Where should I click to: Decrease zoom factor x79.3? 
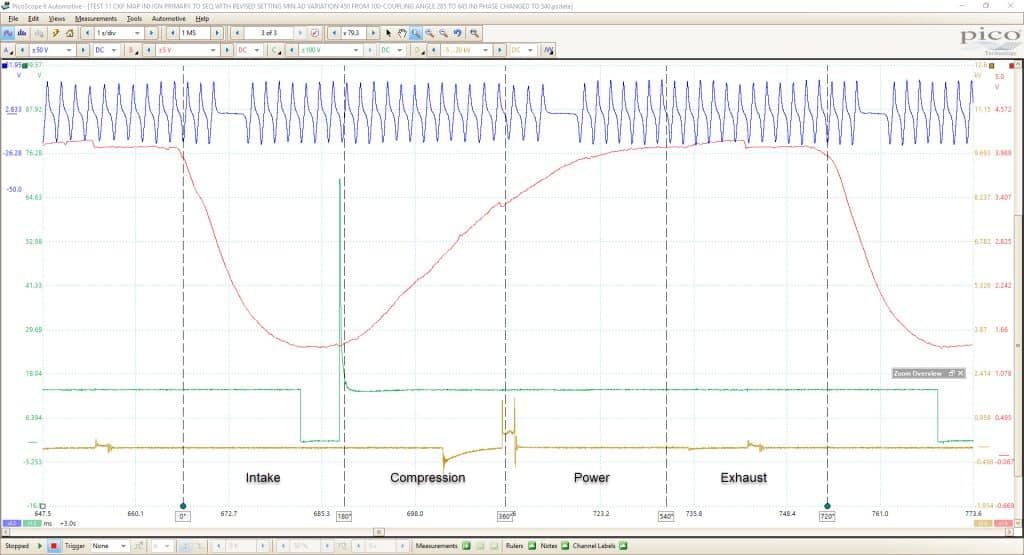pyautogui.click(x=334, y=33)
